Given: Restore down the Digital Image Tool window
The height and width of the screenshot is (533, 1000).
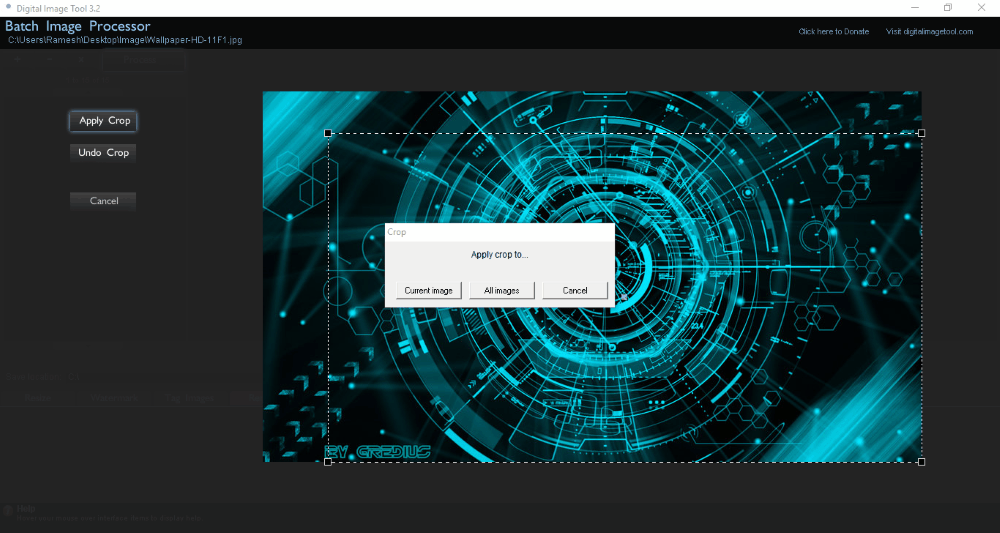Looking at the screenshot, I should coord(948,8).
